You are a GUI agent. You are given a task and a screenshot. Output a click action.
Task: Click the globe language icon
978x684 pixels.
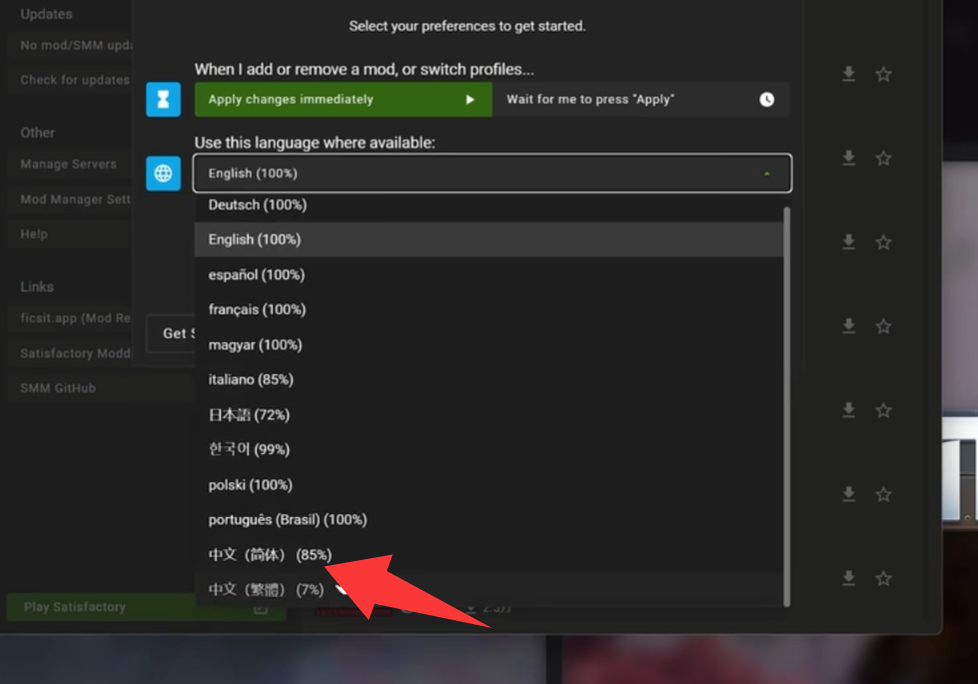163,173
